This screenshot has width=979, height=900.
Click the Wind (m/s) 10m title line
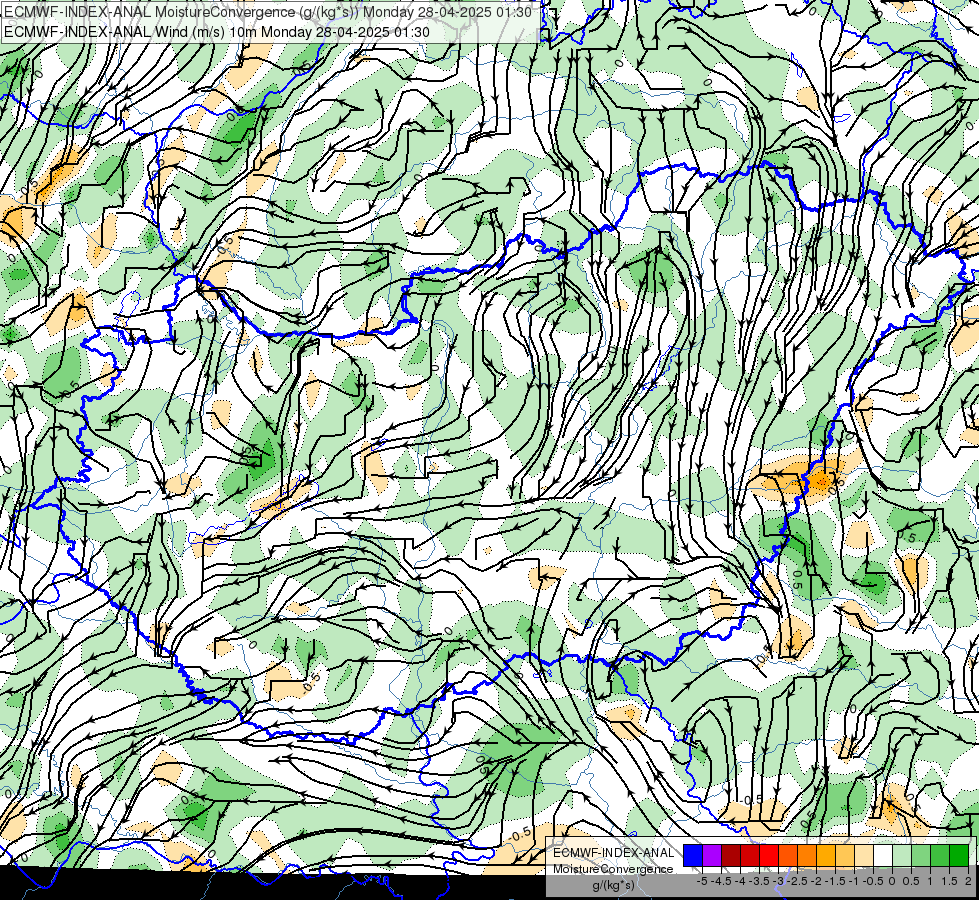coord(217,32)
